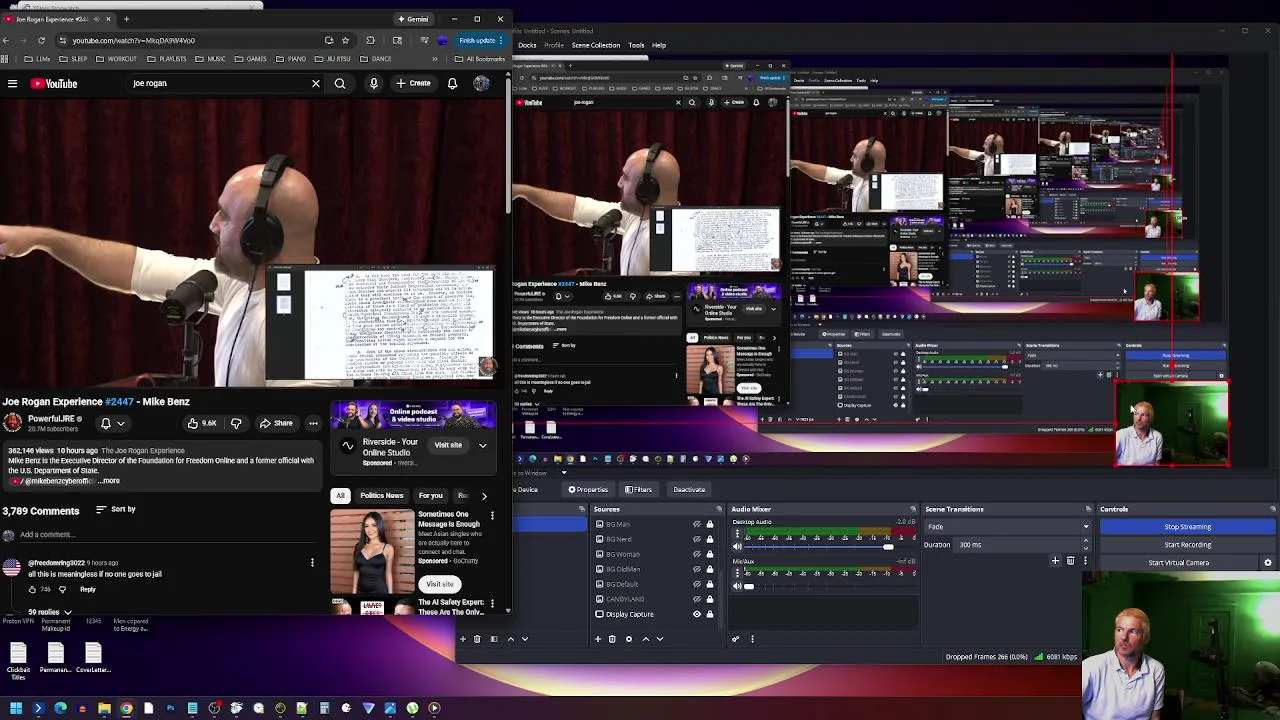
Task: Expand description with ...more
Action: 109,481
